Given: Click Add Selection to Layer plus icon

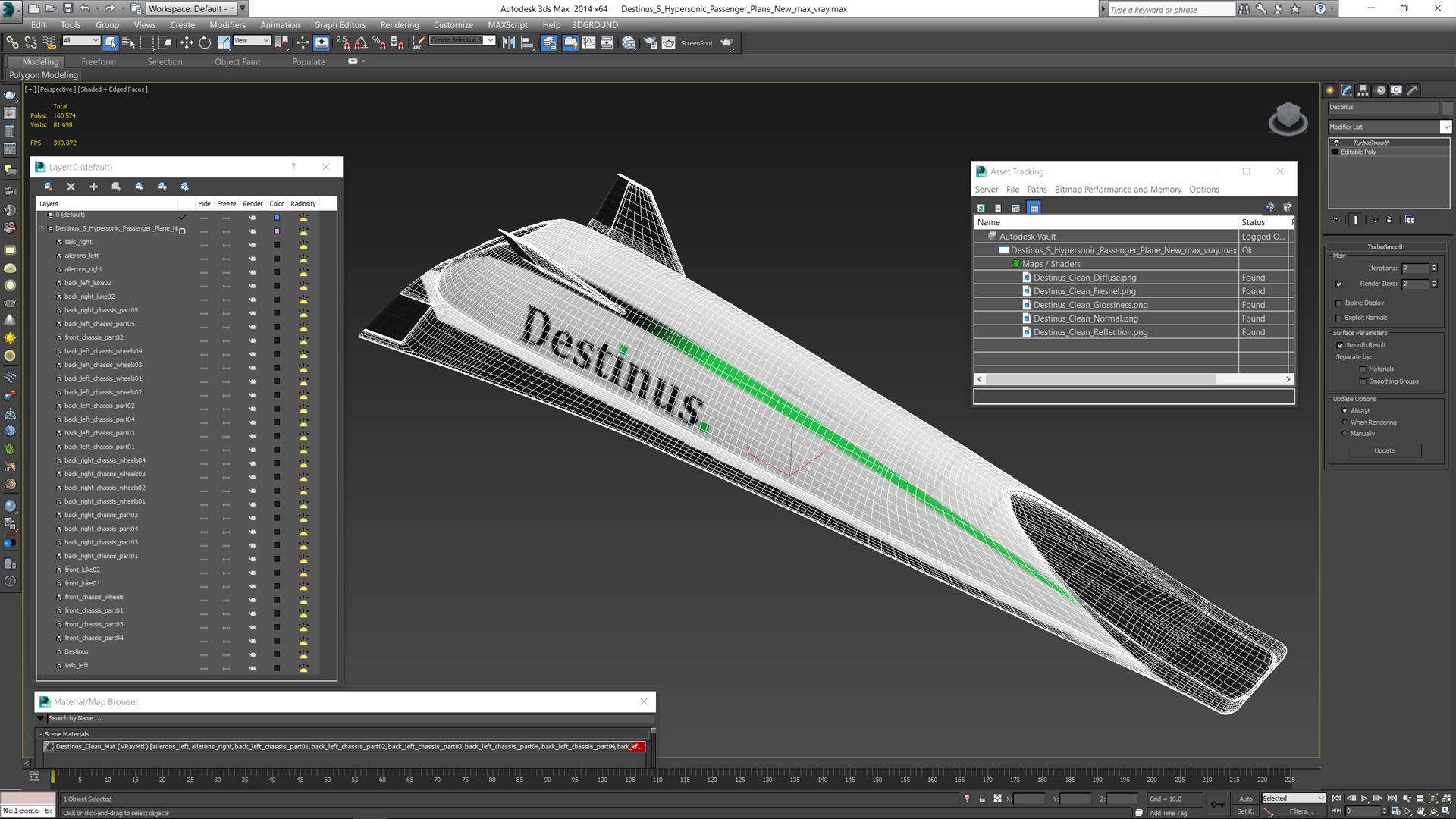Looking at the screenshot, I should (93, 187).
